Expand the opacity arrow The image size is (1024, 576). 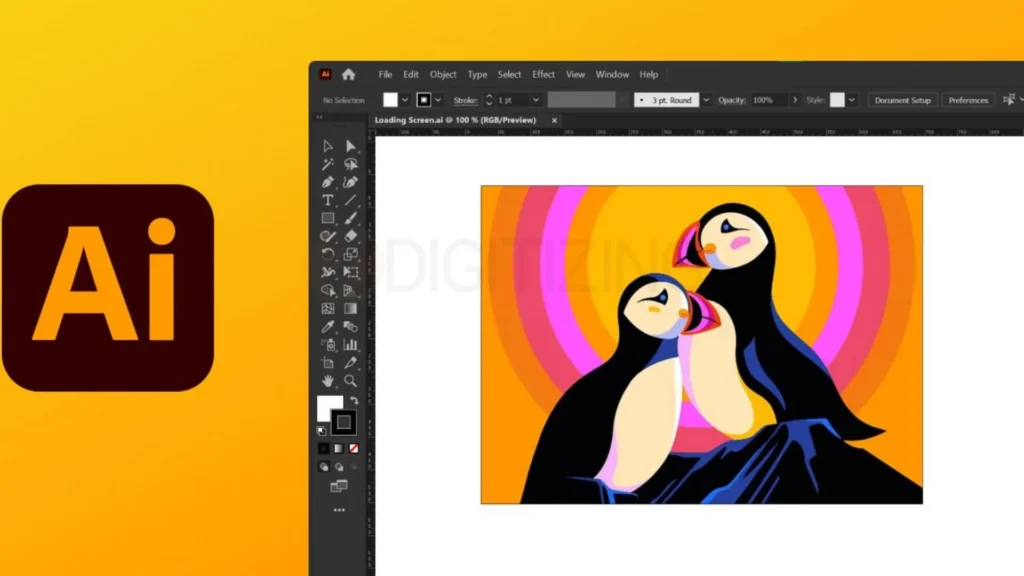[795, 100]
